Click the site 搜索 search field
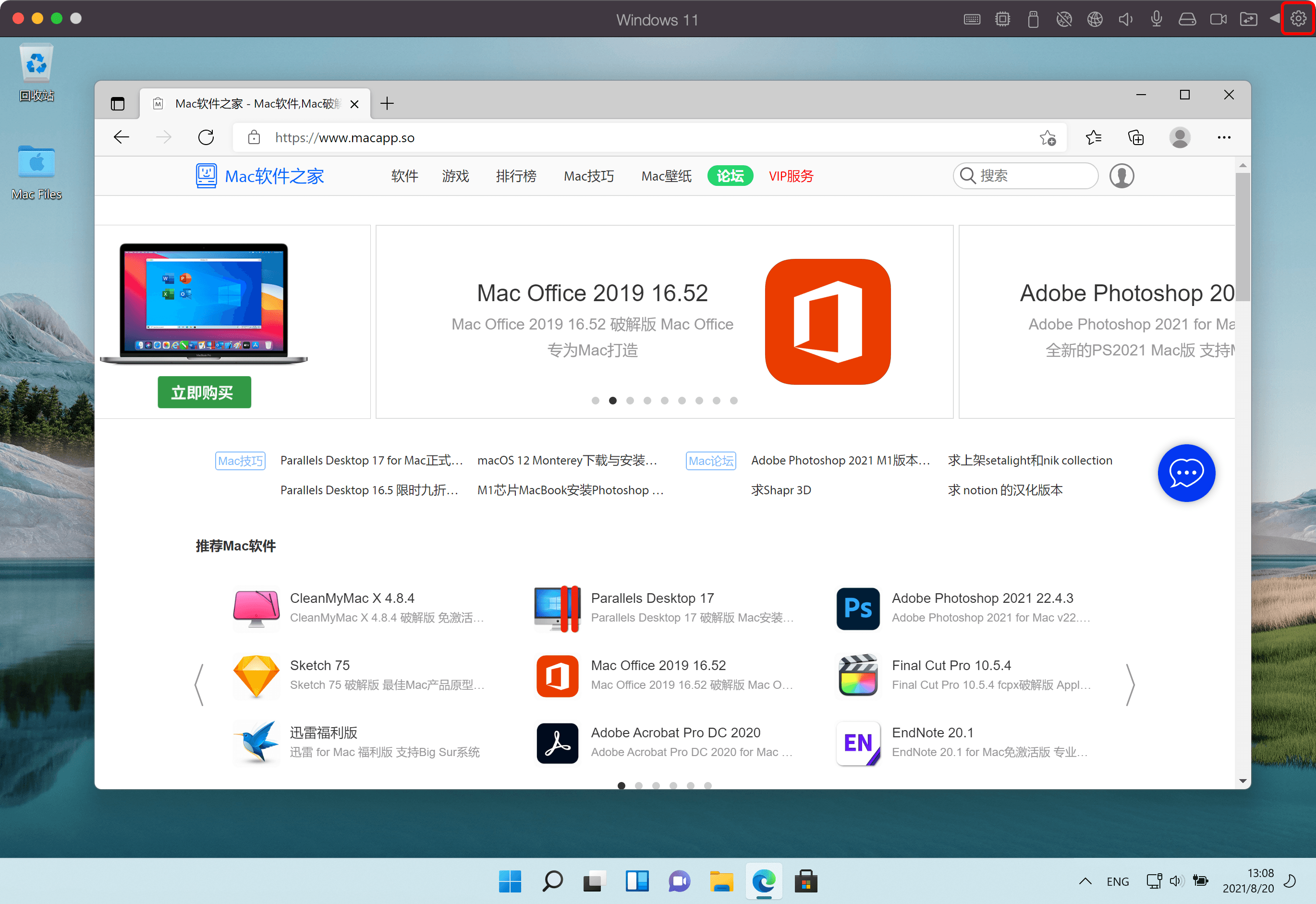This screenshot has height=904, width=1316. (1025, 176)
